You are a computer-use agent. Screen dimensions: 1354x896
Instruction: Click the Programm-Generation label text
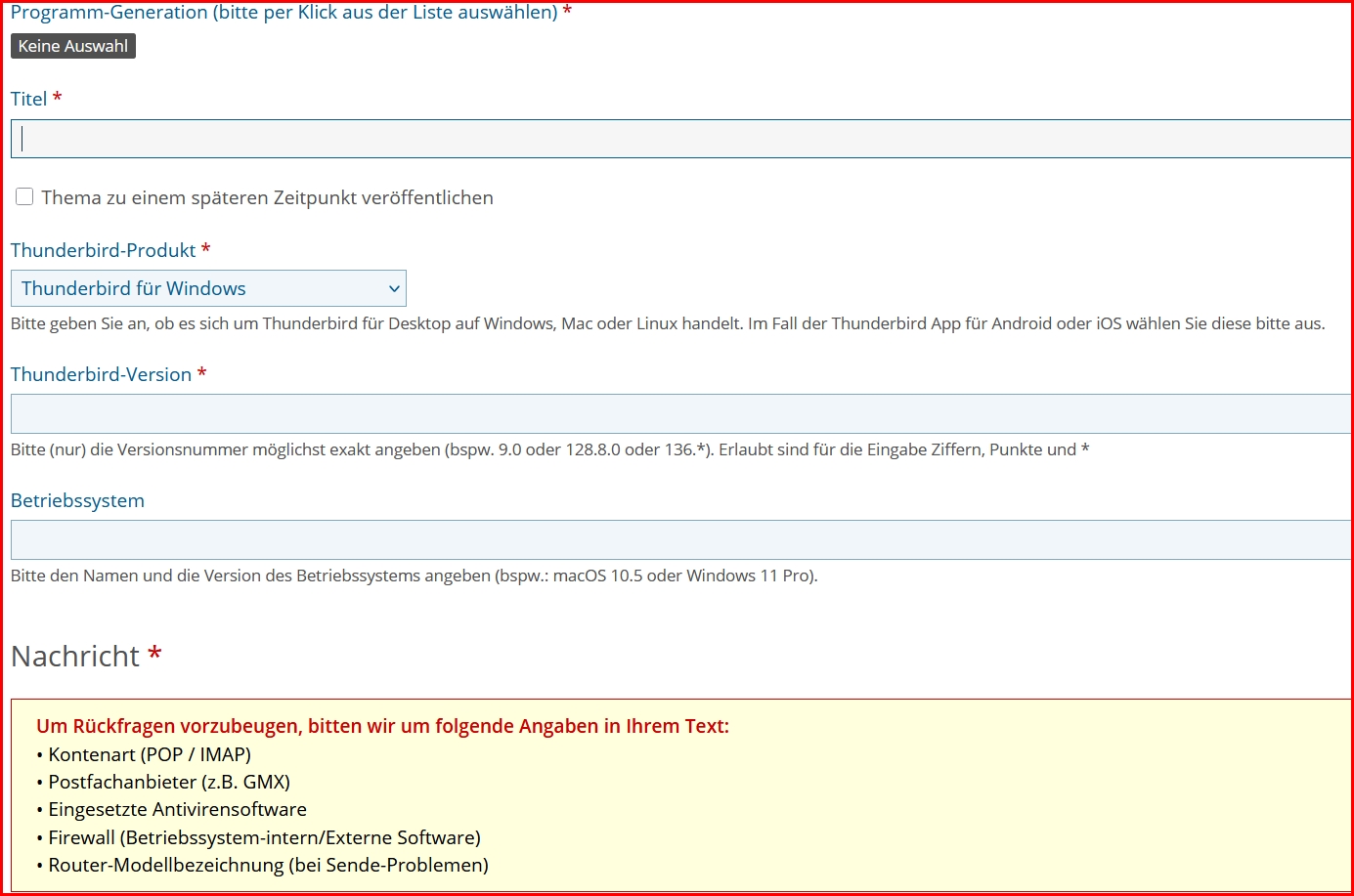click(284, 13)
